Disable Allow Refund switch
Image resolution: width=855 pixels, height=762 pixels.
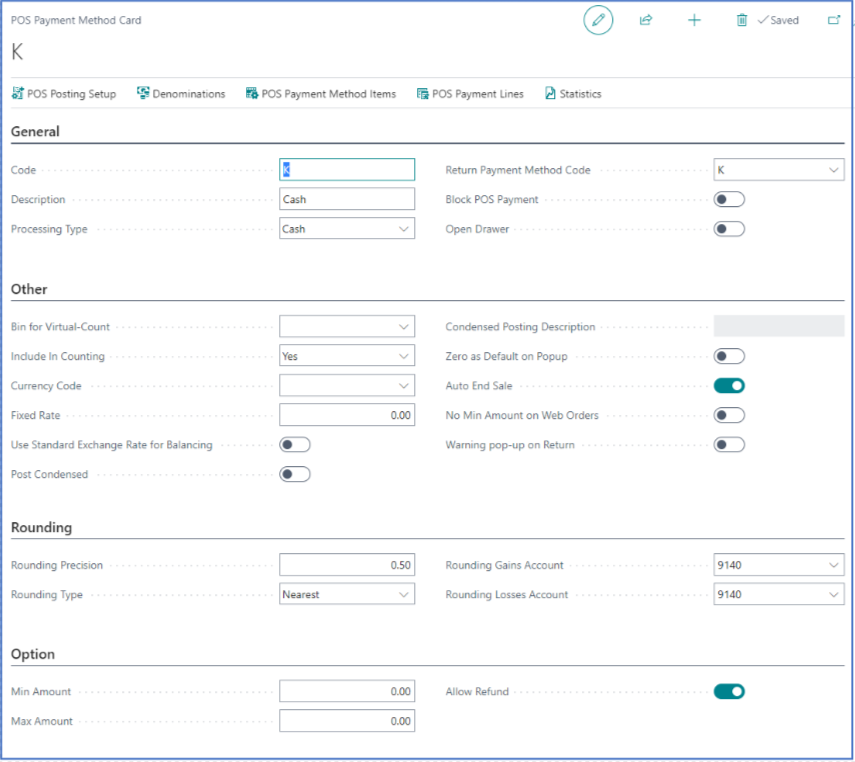(x=729, y=692)
